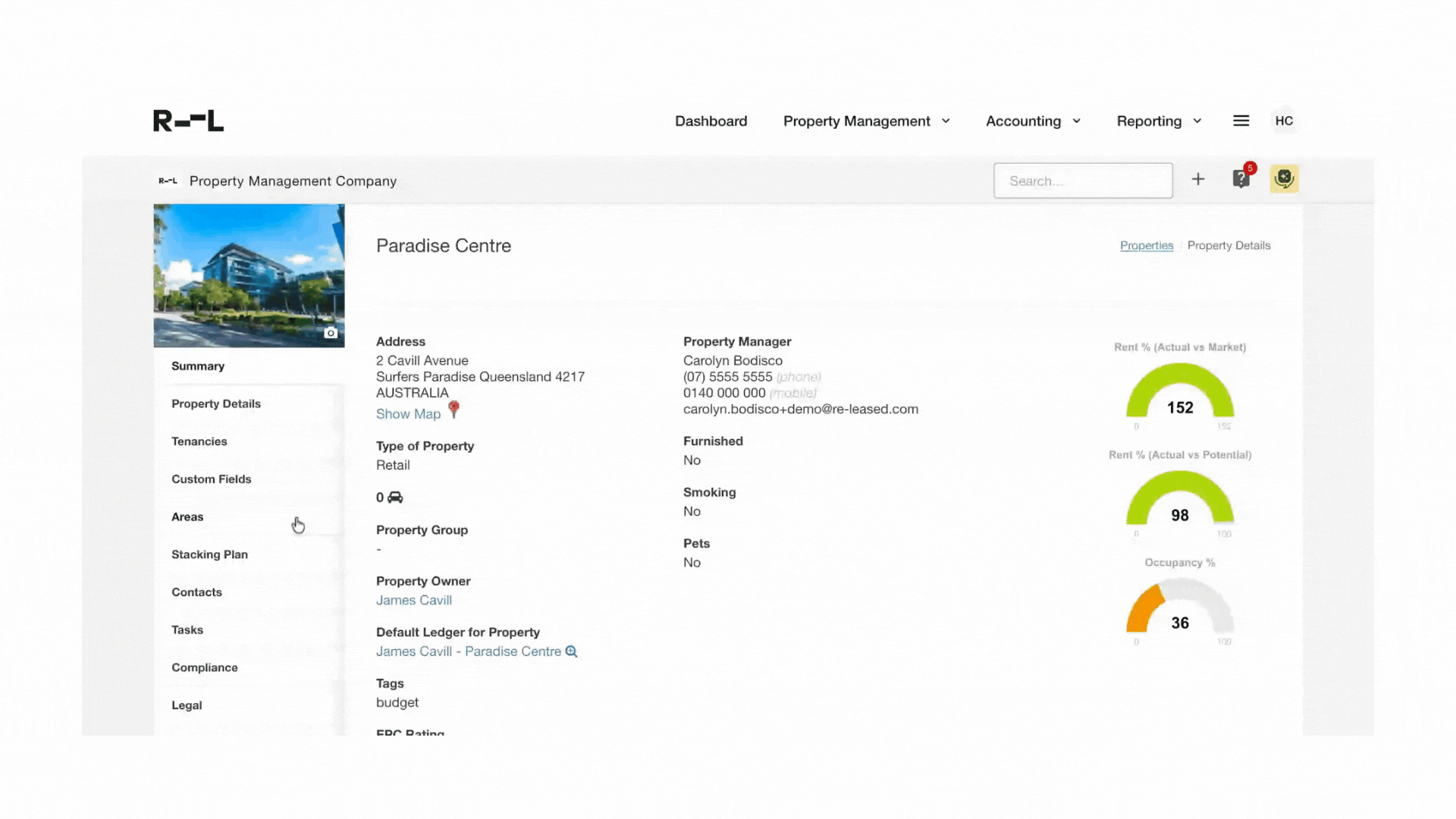Click the HC user avatar
The height and width of the screenshot is (819, 1456).
pos(1284,121)
